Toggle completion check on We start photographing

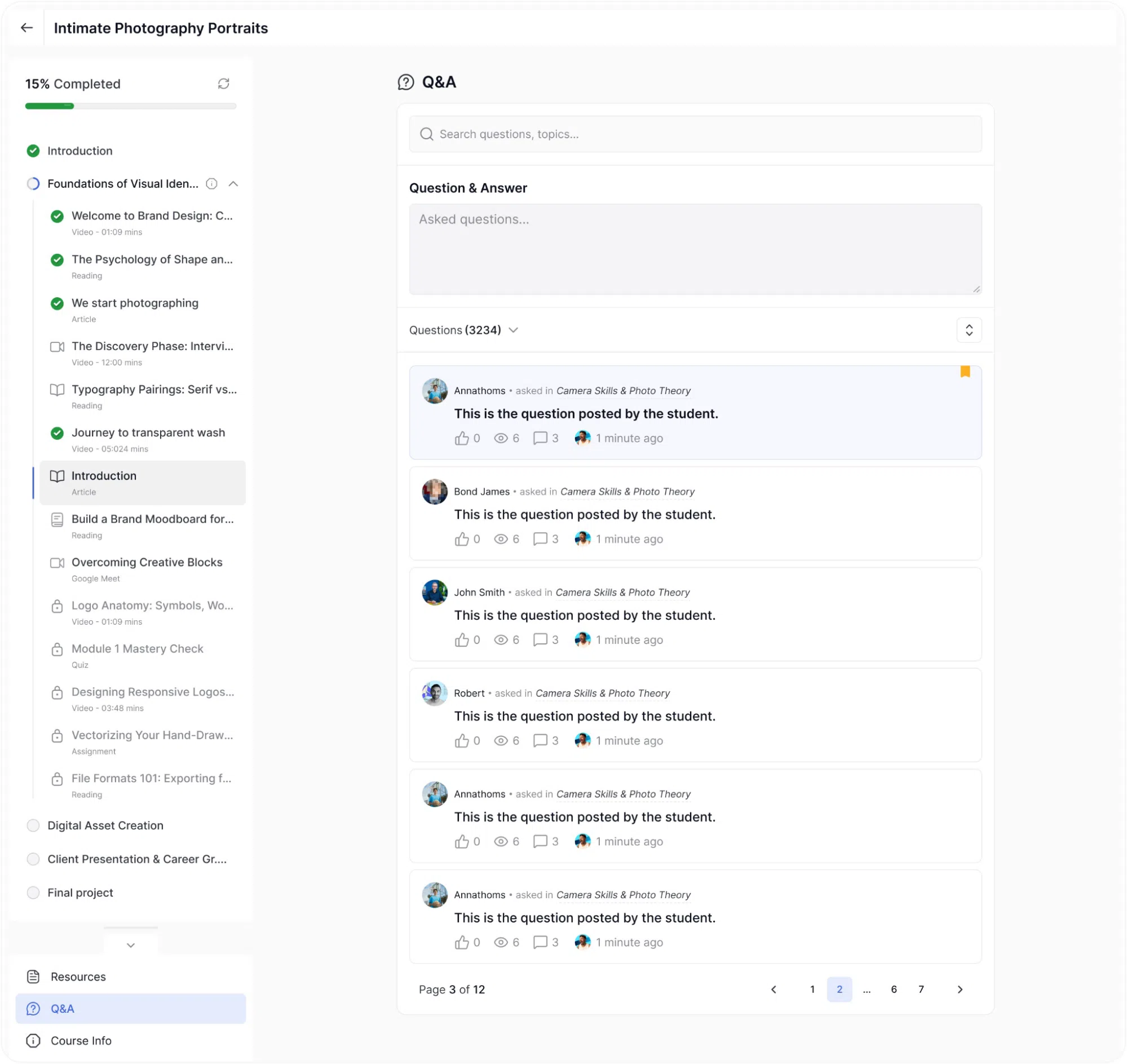point(58,303)
